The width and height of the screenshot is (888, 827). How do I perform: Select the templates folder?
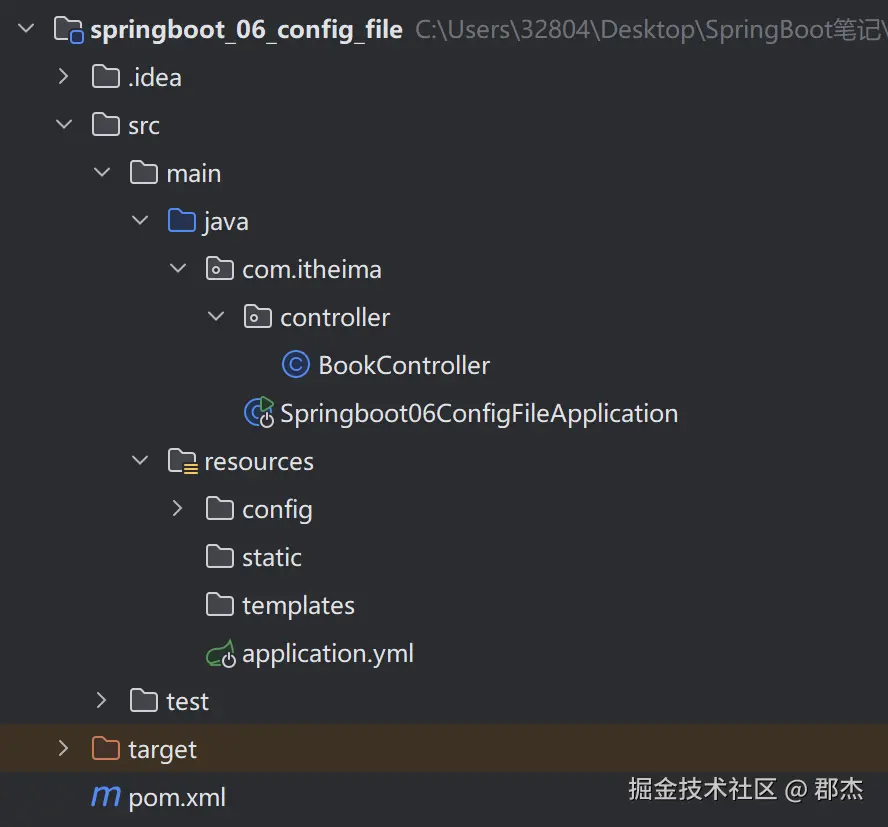coord(298,605)
